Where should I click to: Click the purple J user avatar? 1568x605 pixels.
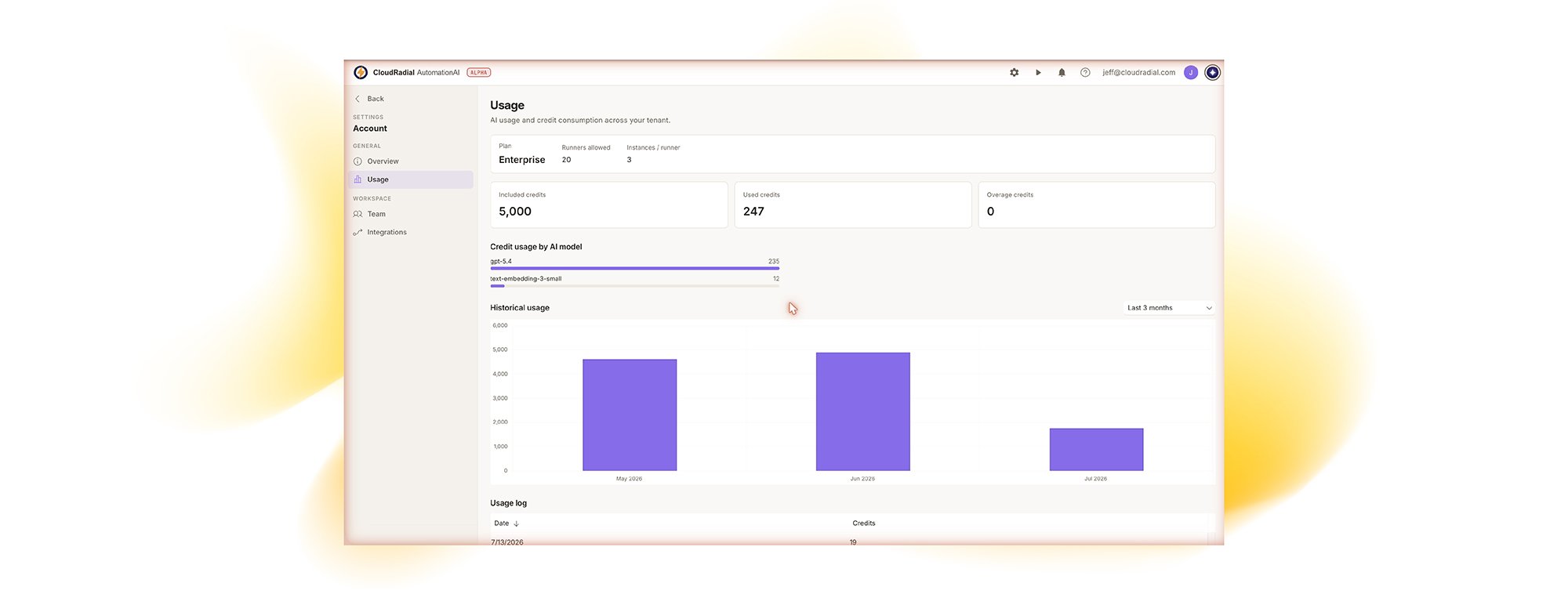pos(1190,72)
